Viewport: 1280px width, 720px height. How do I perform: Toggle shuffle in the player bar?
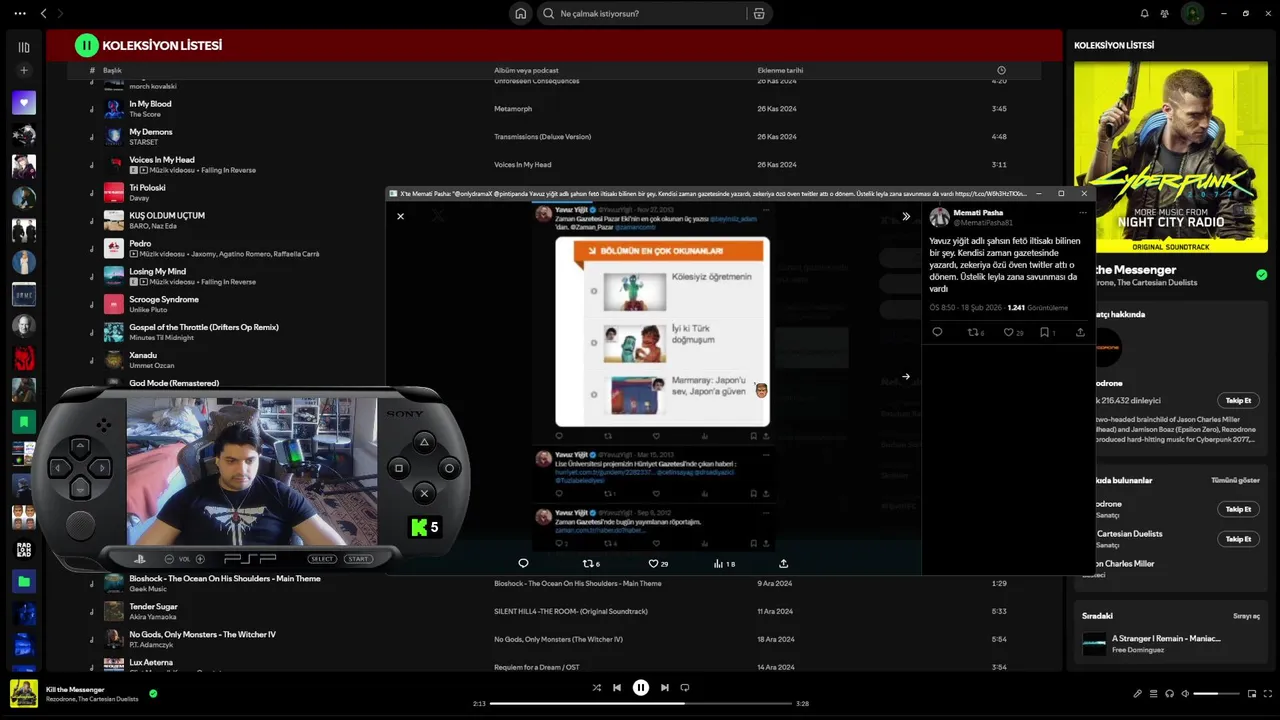tap(597, 688)
